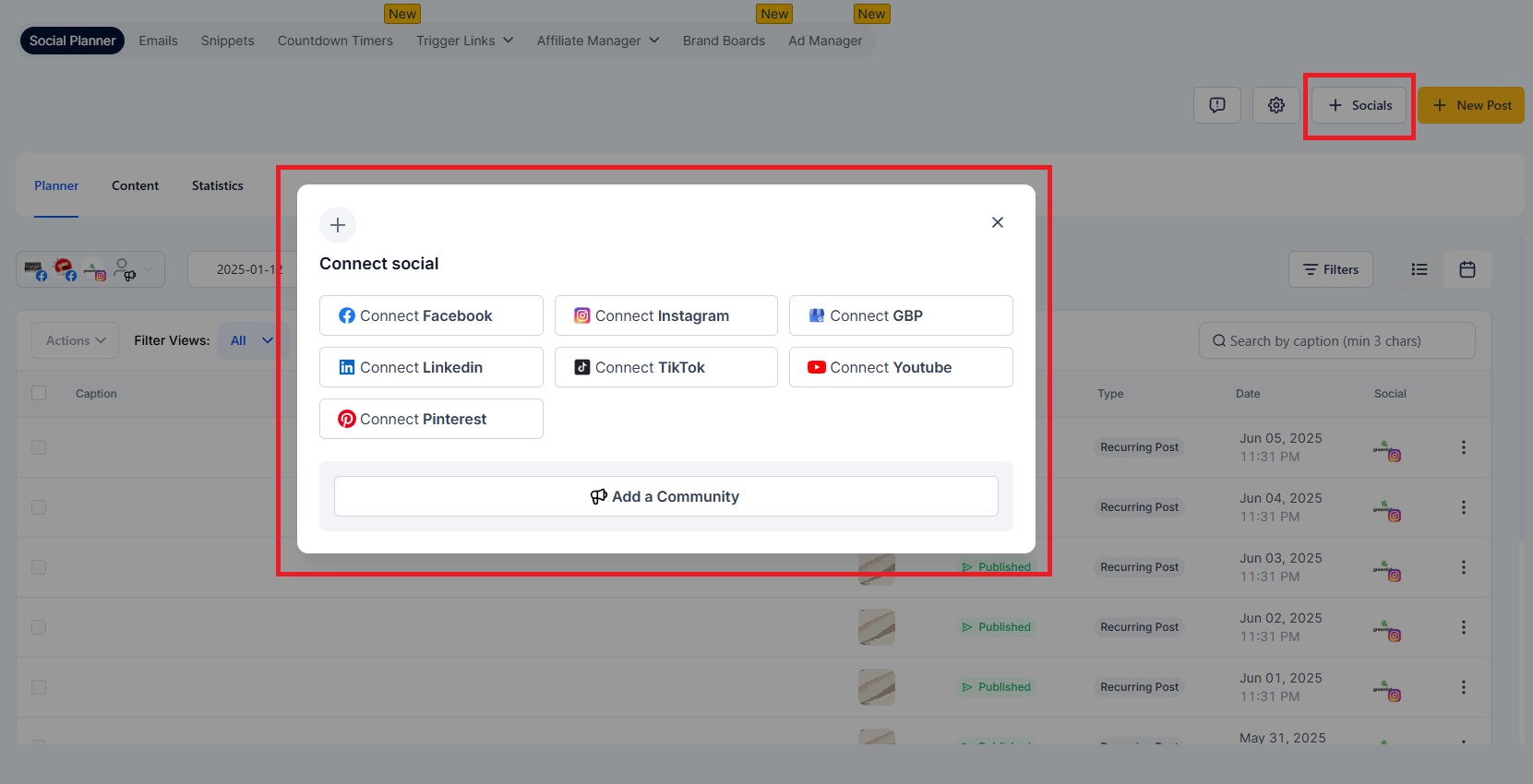Image resolution: width=1533 pixels, height=784 pixels.
Task: Close the Connect social dialog
Action: tap(998, 222)
